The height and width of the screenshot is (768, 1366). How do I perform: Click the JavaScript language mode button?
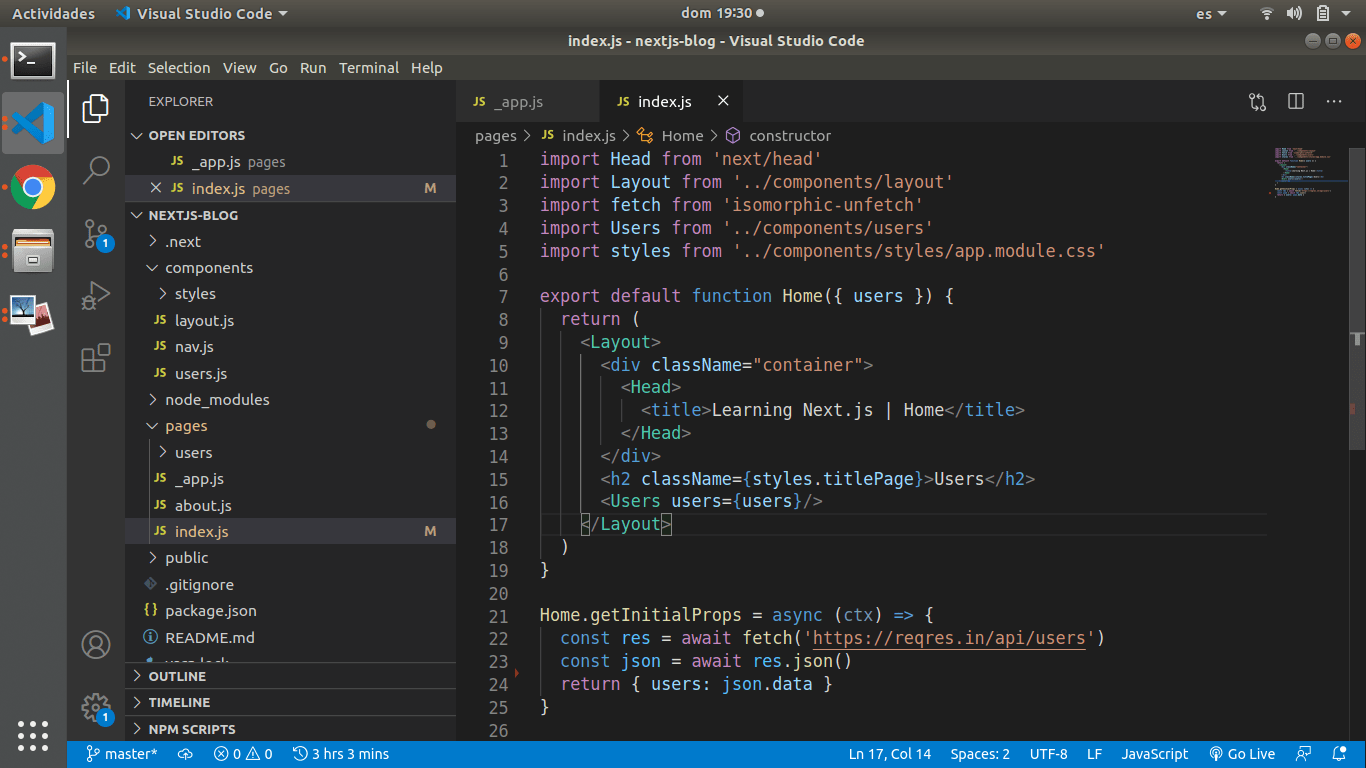click(1154, 754)
